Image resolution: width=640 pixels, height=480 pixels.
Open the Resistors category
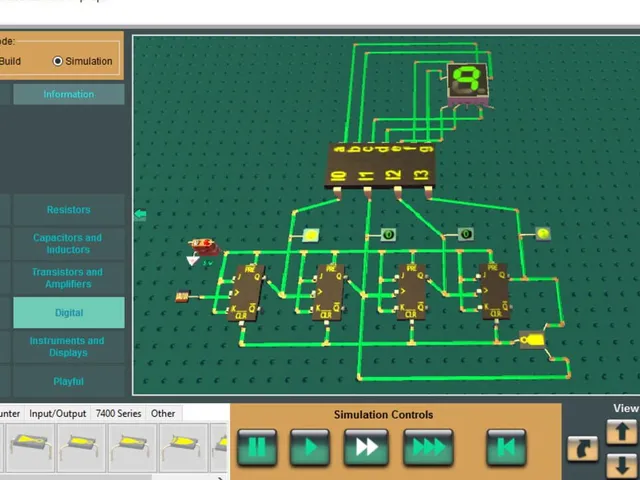[69, 210]
